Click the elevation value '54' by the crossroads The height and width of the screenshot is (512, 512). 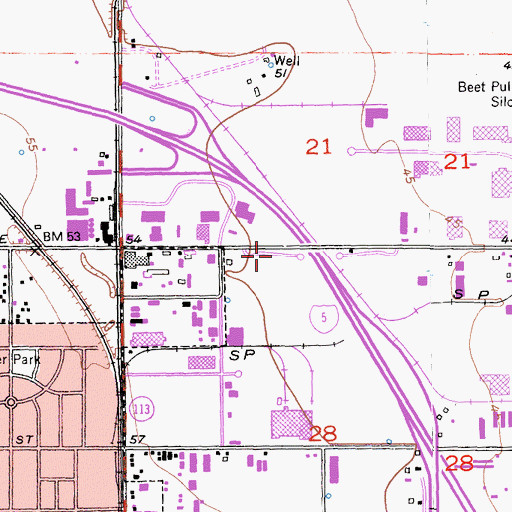pyautogui.click(x=134, y=239)
